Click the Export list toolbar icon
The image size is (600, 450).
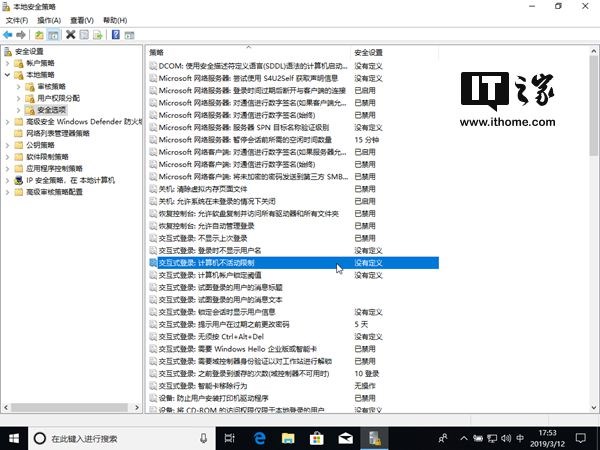(98, 35)
